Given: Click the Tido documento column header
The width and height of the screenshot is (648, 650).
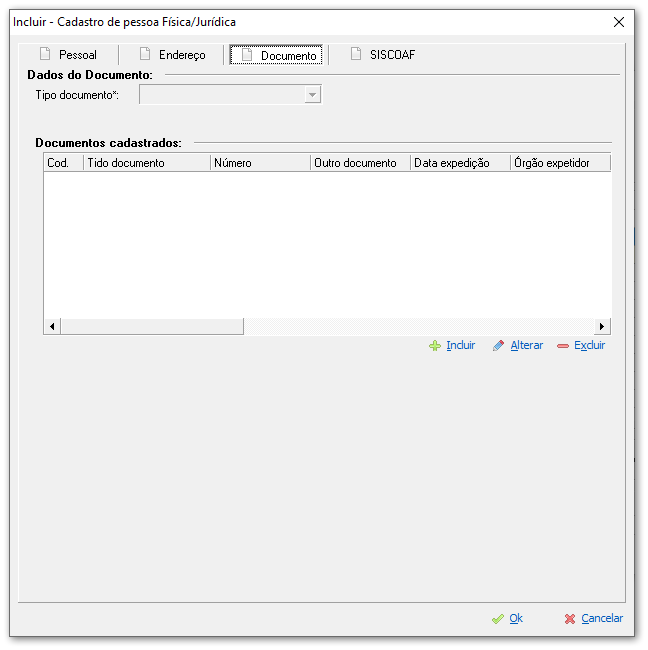Looking at the screenshot, I should 147,163.
